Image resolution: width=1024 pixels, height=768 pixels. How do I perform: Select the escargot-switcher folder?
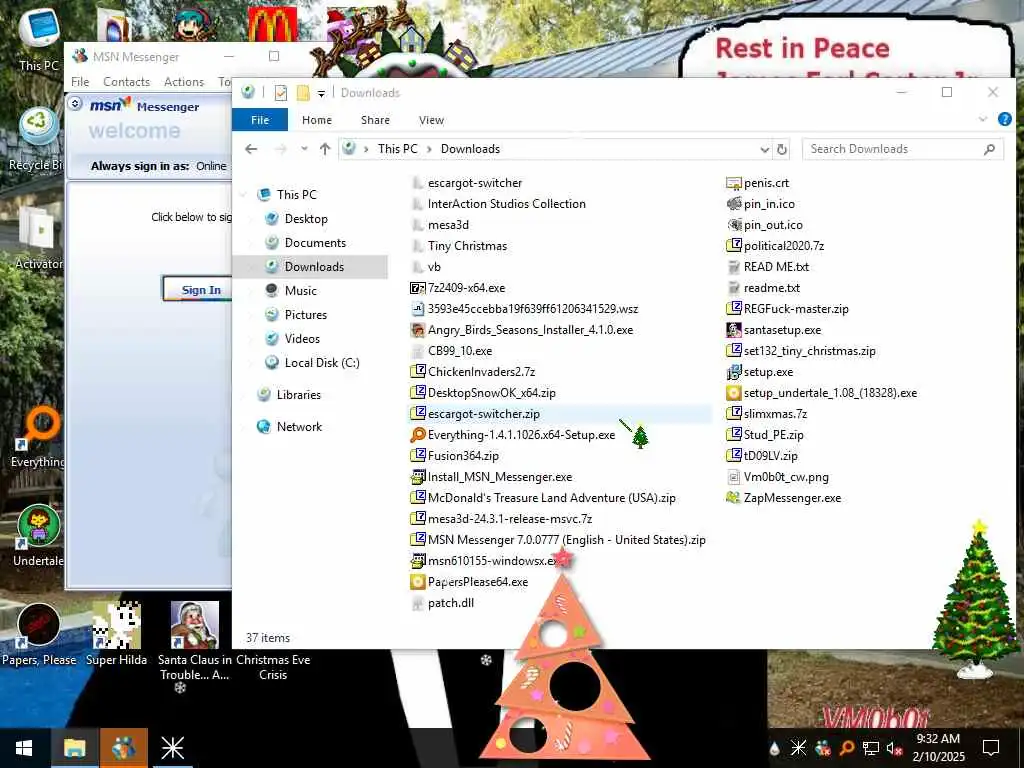[x=467, y=183]
